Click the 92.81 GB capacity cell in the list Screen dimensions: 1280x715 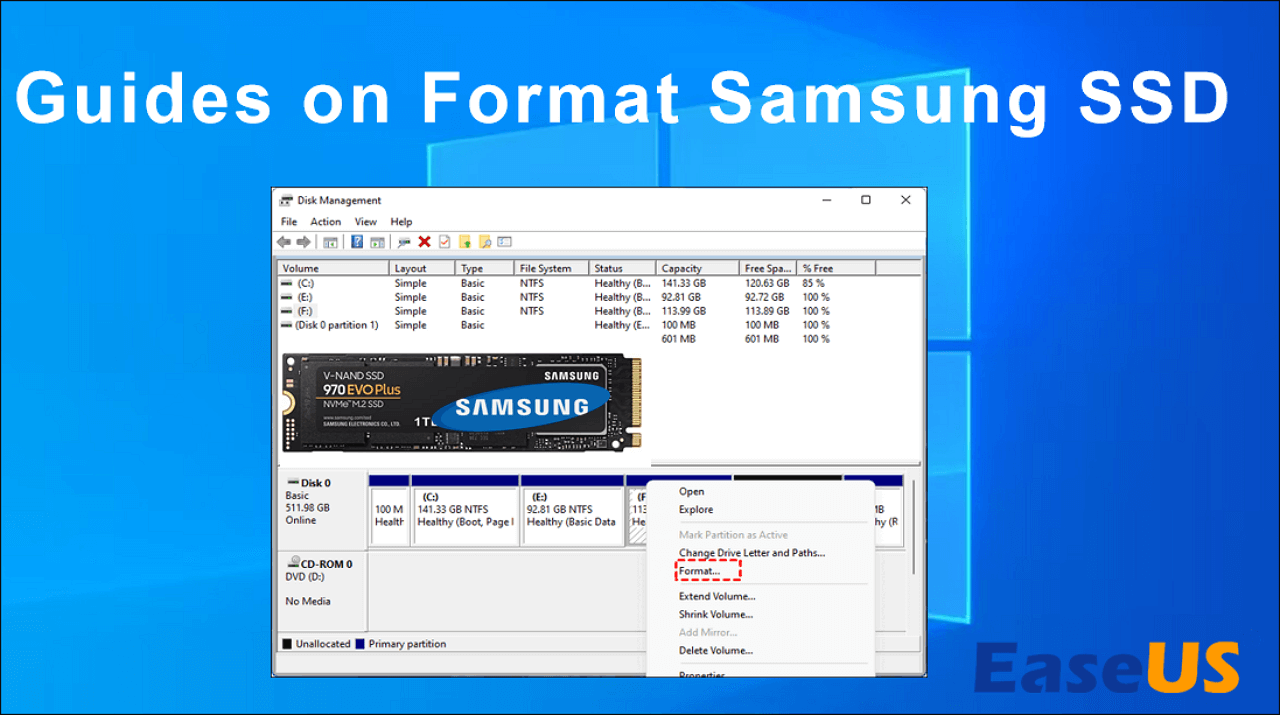pos(681,298)
